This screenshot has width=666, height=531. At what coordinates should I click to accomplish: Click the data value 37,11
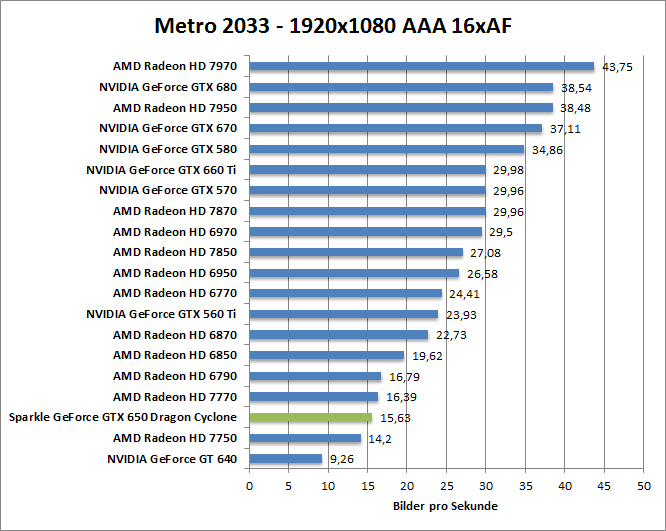[565, 129]
